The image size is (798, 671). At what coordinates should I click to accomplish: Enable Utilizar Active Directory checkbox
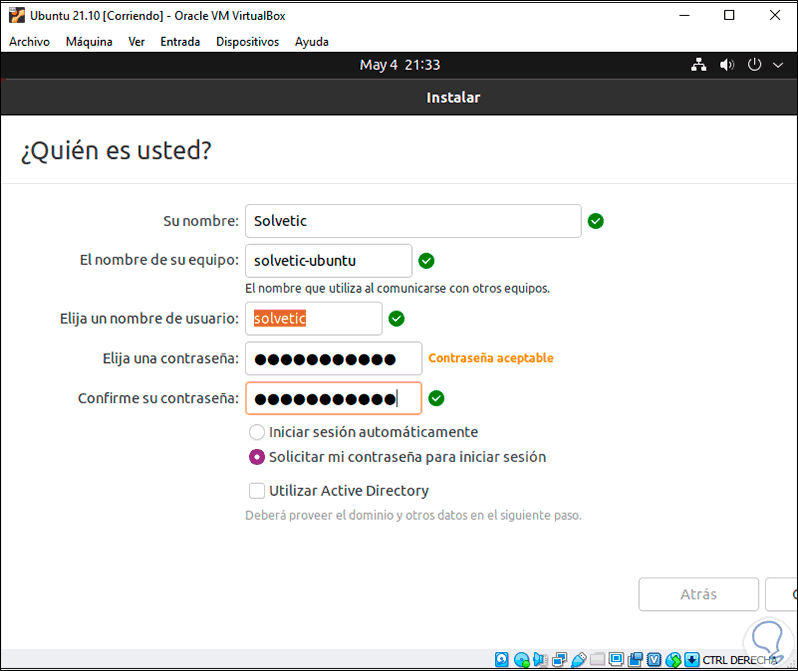[256, 491]
